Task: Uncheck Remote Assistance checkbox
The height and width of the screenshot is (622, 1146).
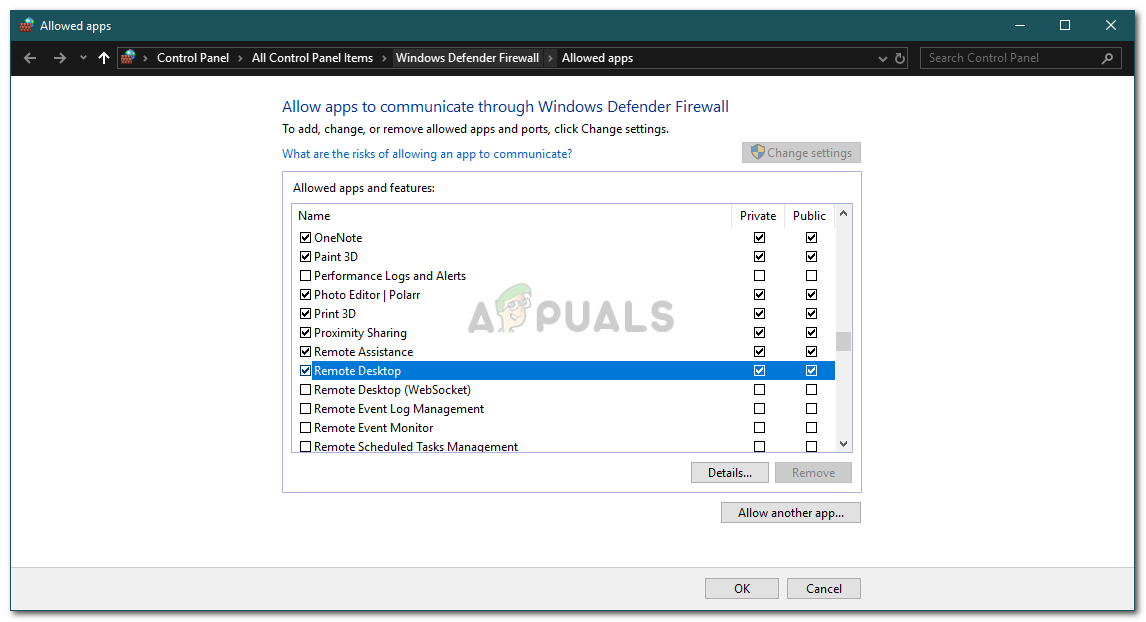Action: [x=306, y=352]
